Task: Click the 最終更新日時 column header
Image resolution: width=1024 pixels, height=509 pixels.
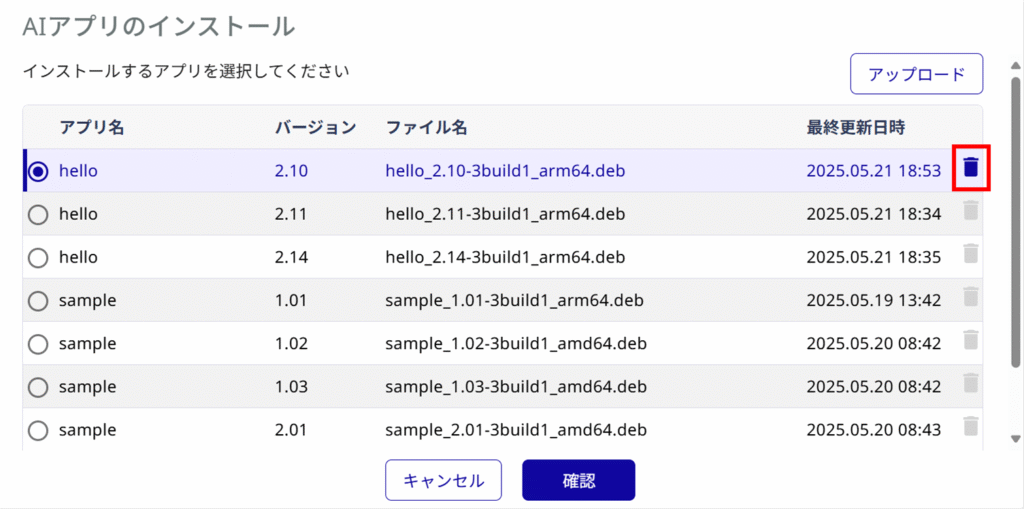Action: pos(856,127)
